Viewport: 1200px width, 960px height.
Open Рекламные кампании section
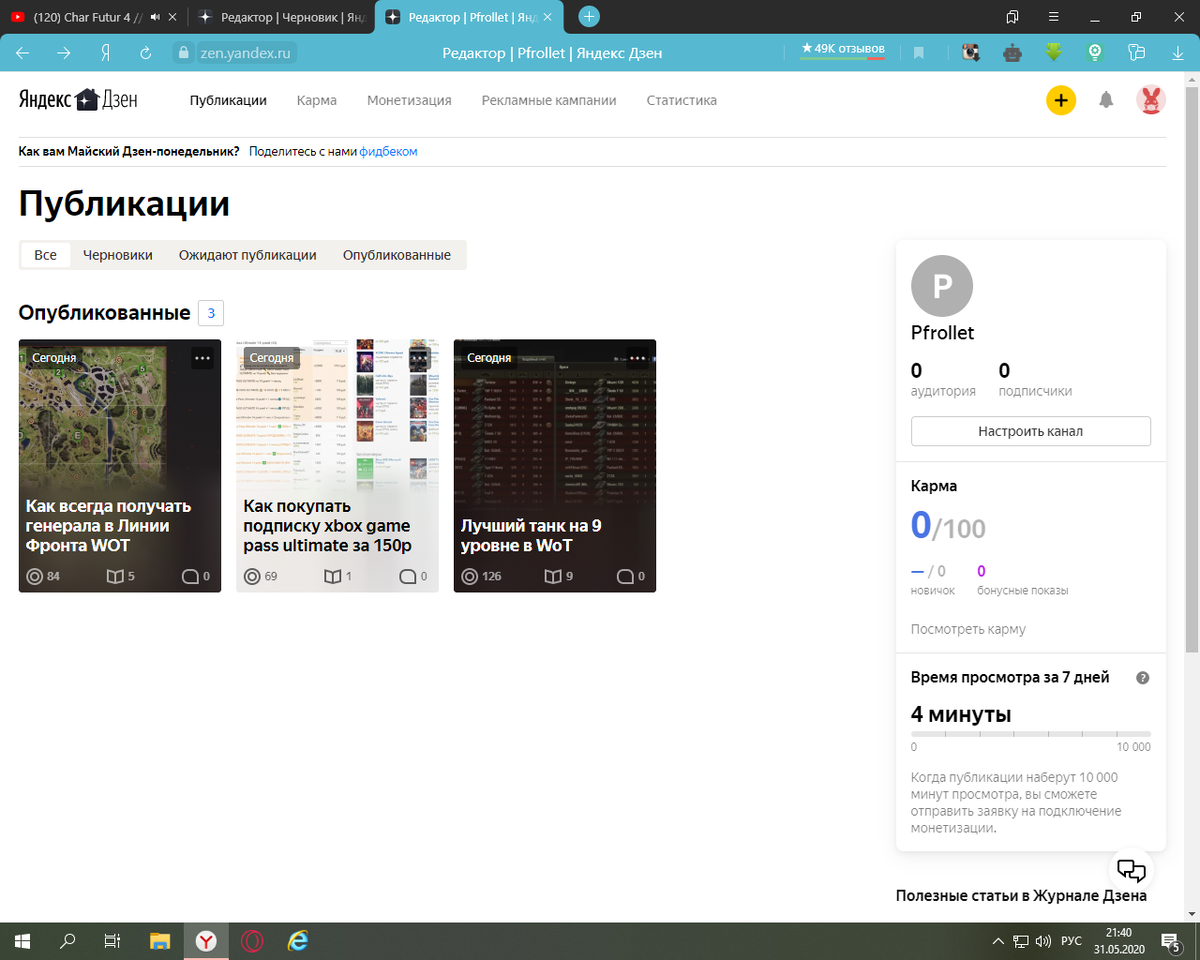(549, 100)
